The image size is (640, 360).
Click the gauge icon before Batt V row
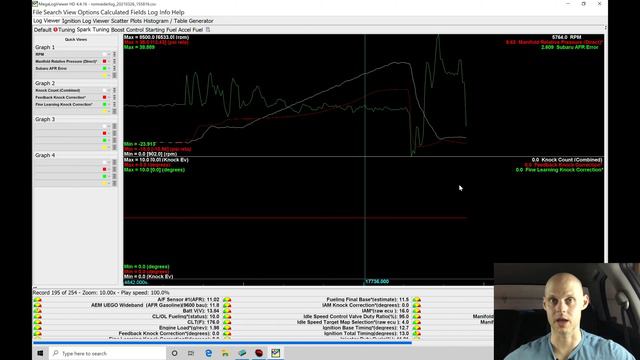pyautogui.click(x=37, y=311)
